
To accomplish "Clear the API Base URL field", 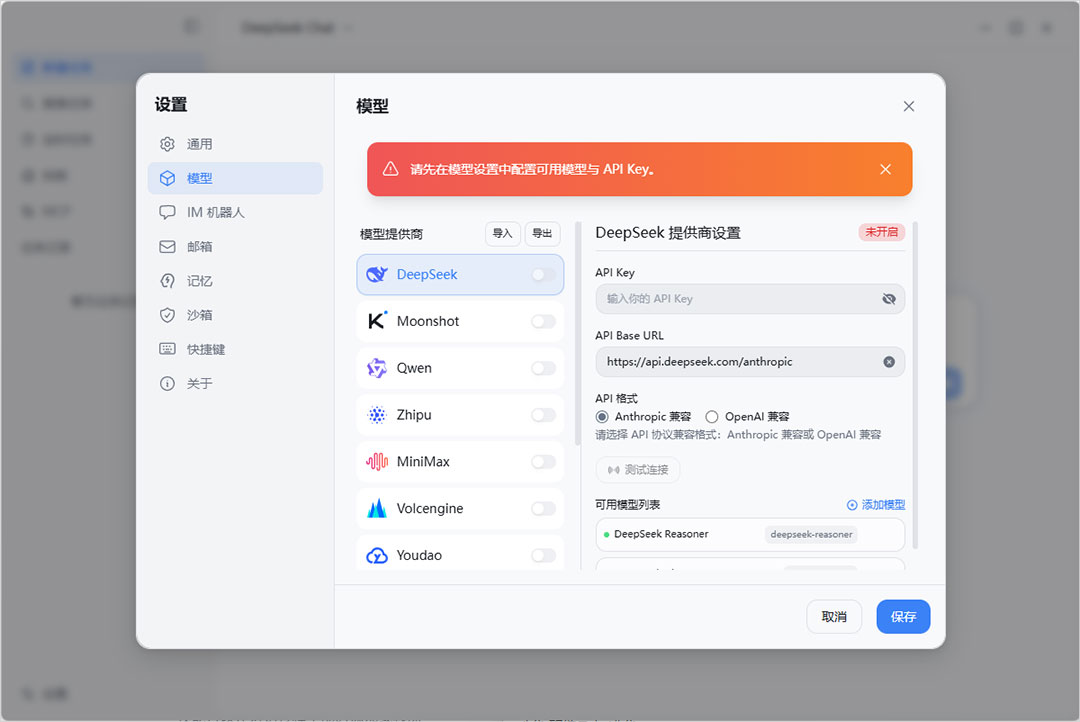I will [888, 362].
